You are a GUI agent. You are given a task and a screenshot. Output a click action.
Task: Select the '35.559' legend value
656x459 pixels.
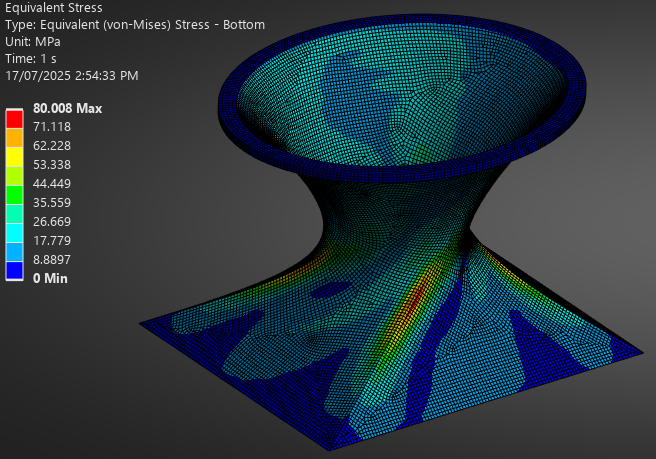point(52,203)
